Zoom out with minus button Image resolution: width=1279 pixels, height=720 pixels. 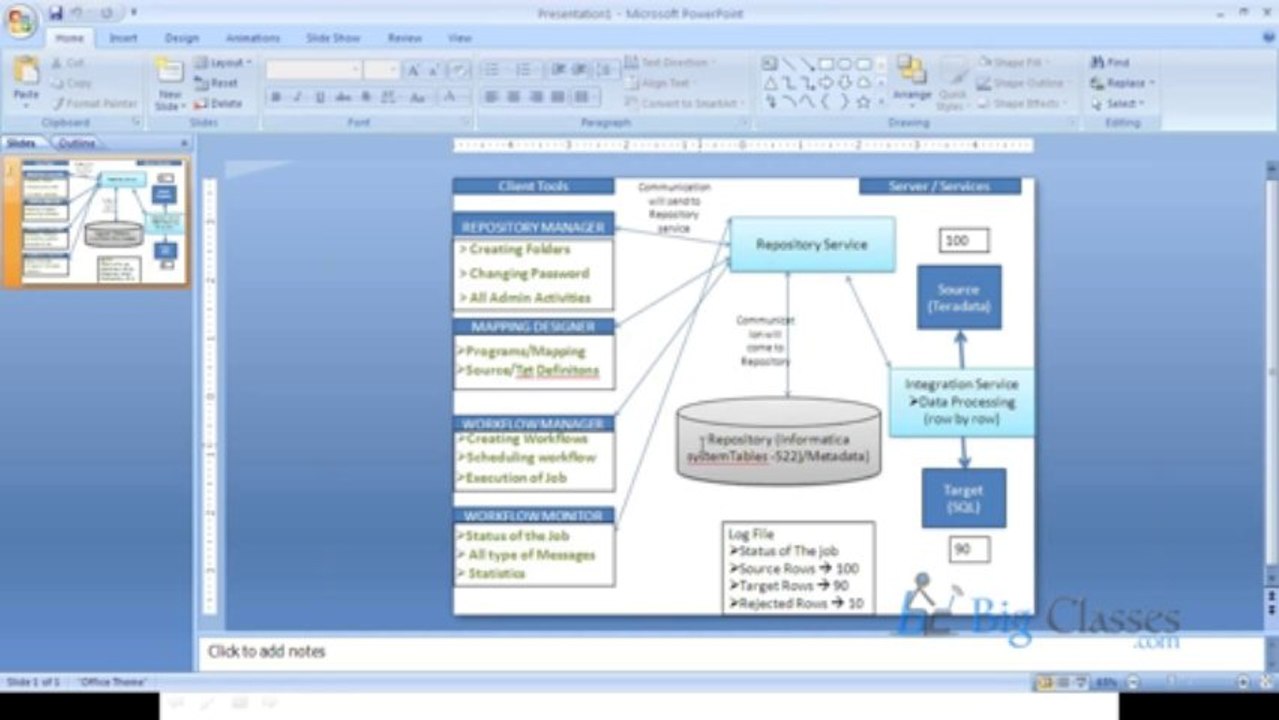tap(1133, 683)
